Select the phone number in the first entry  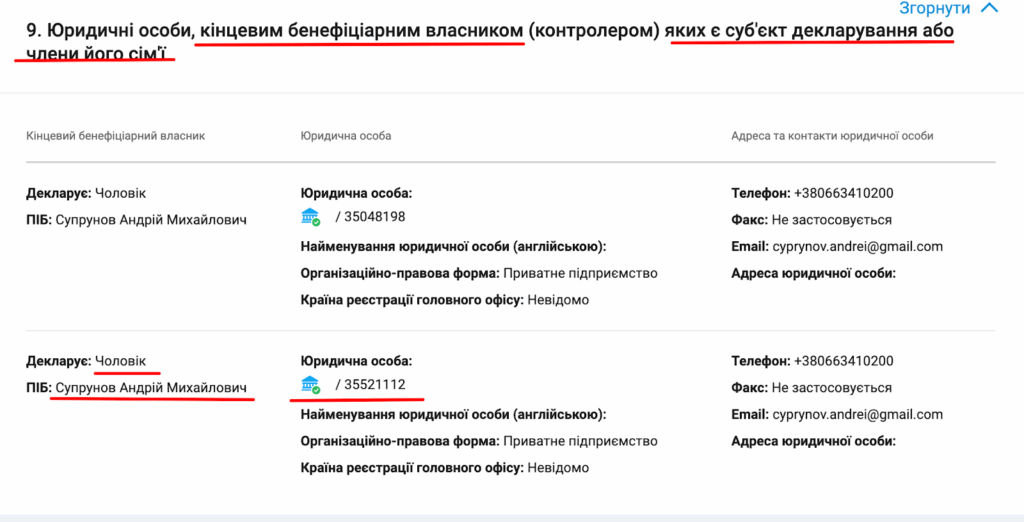click(843, 193)
